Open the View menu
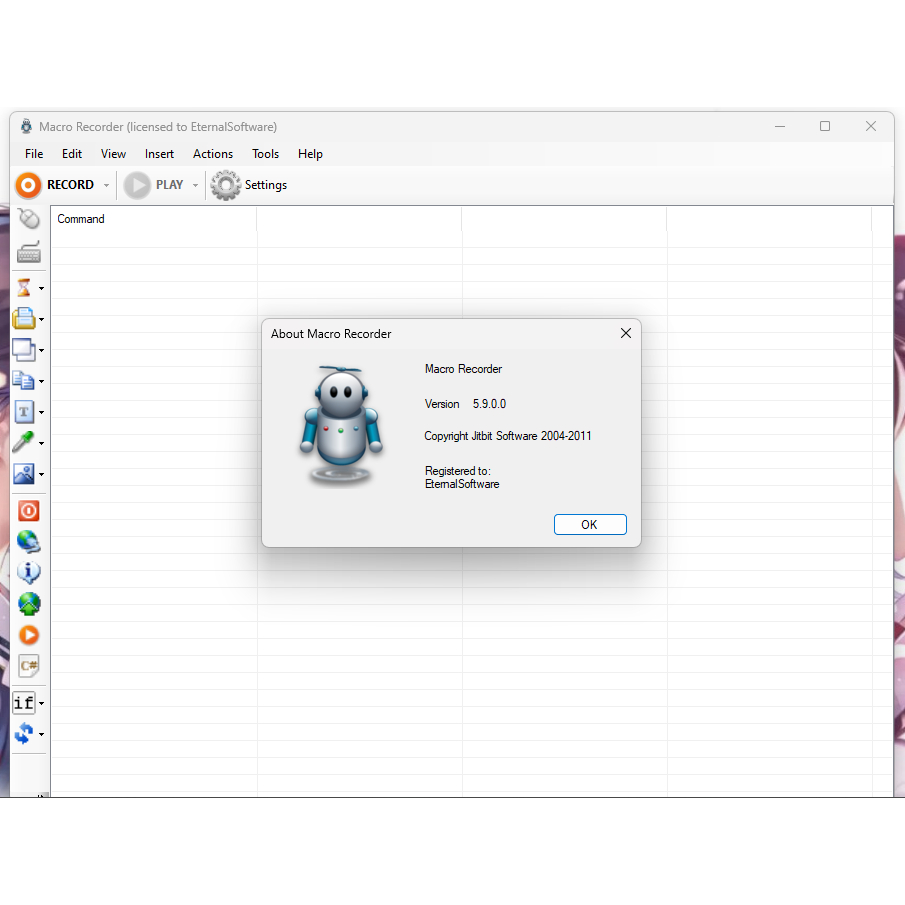This screenshot has height=905, width=905. point(113,154)
